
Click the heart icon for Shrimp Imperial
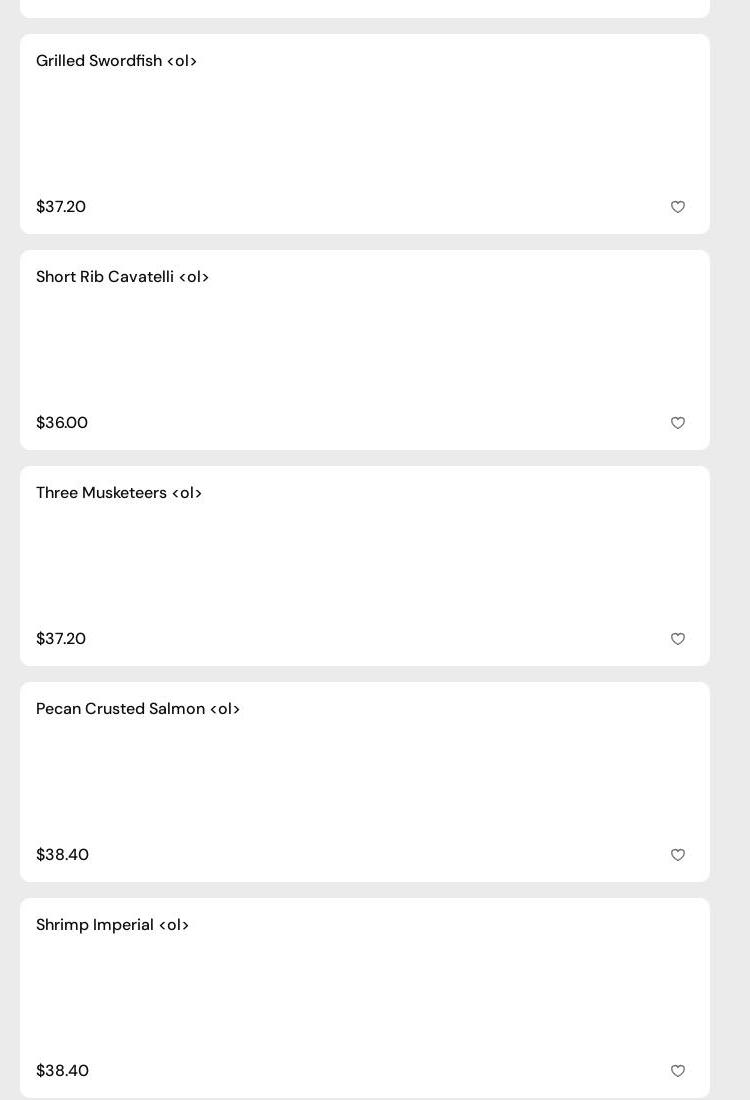pos(678,1071)
